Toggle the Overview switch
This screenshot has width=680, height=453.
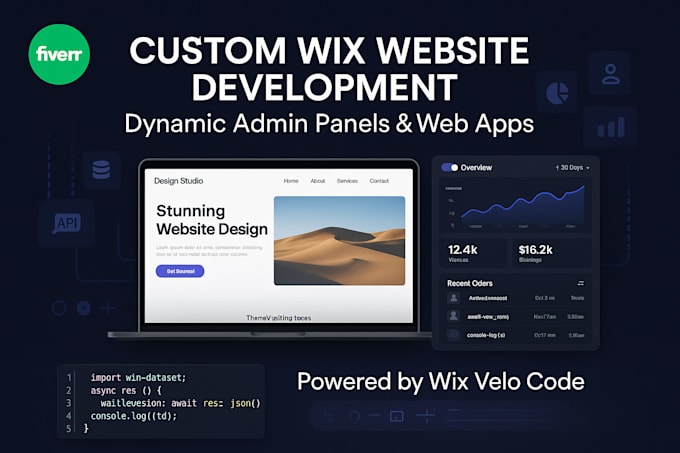pyautogui.click(x=450, y=168)
